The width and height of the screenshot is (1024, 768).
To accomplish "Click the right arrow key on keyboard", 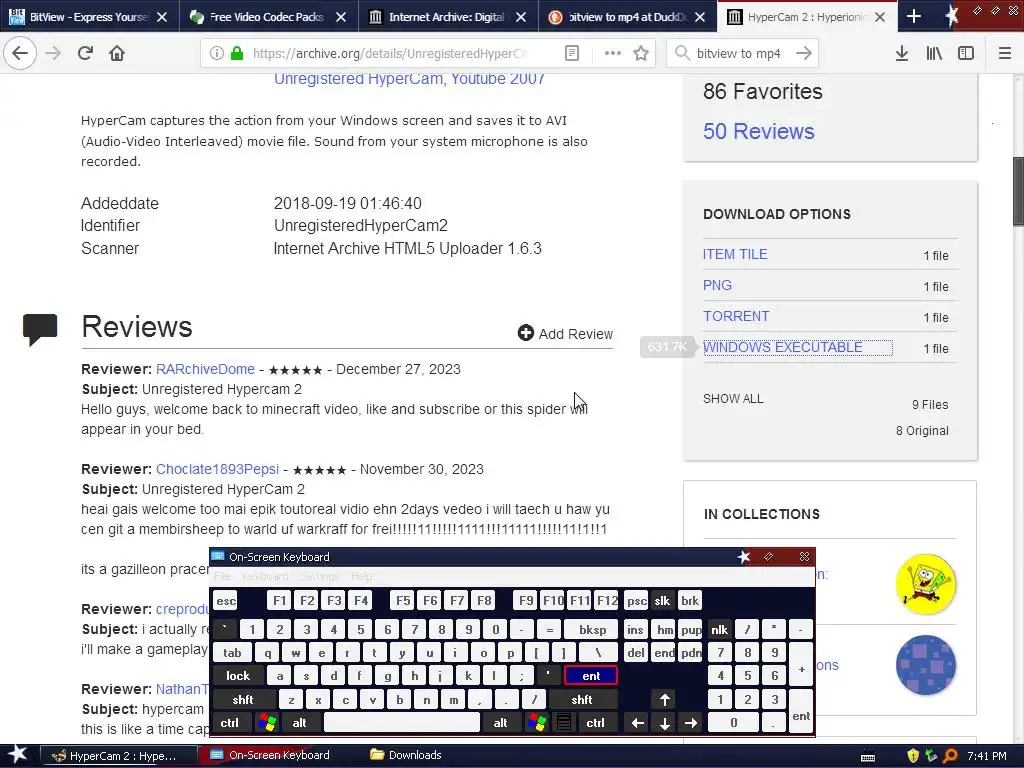I will pyautogui.click(x=691, y=723).
